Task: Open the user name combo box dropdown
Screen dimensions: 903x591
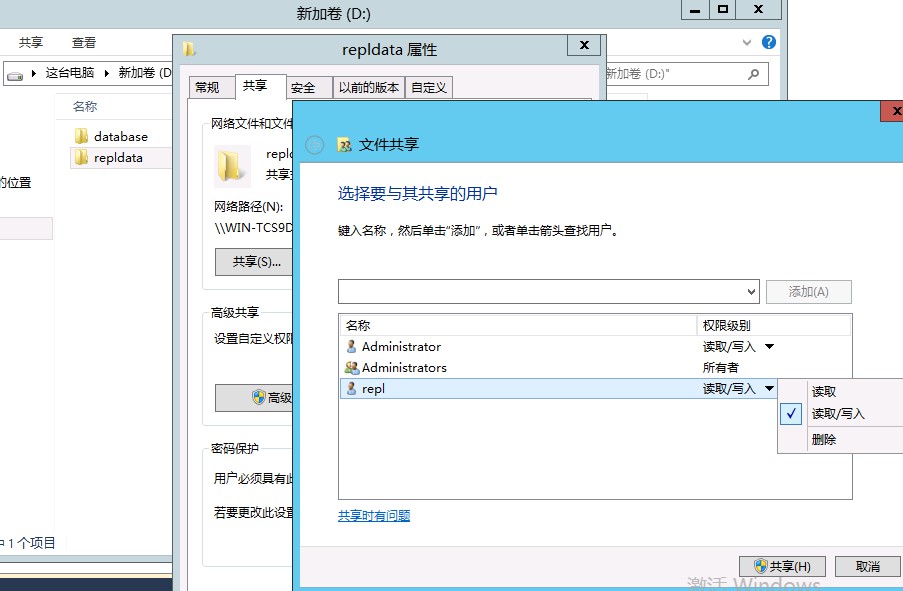Action: [x=751, y=292]
